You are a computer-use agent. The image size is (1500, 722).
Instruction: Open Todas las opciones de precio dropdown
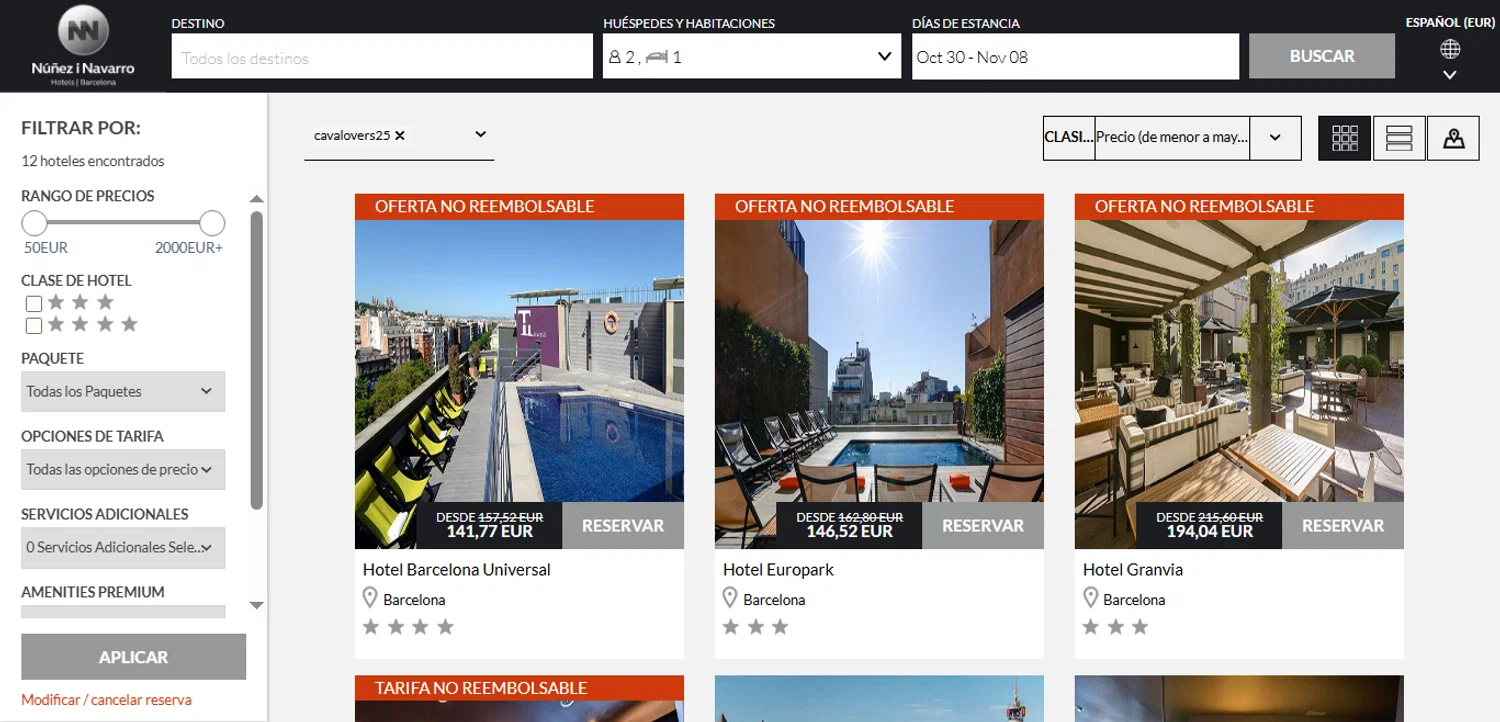[123, 470]
